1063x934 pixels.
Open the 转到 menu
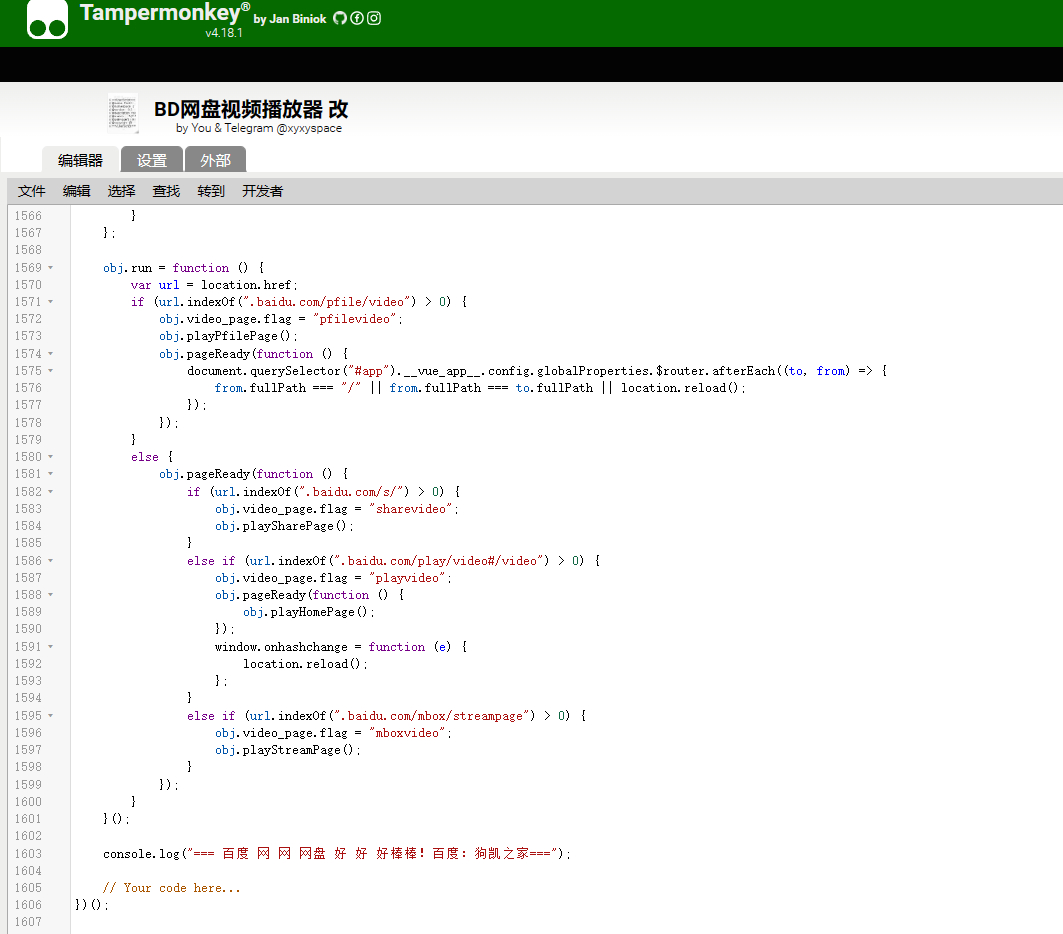click(211, 191)
